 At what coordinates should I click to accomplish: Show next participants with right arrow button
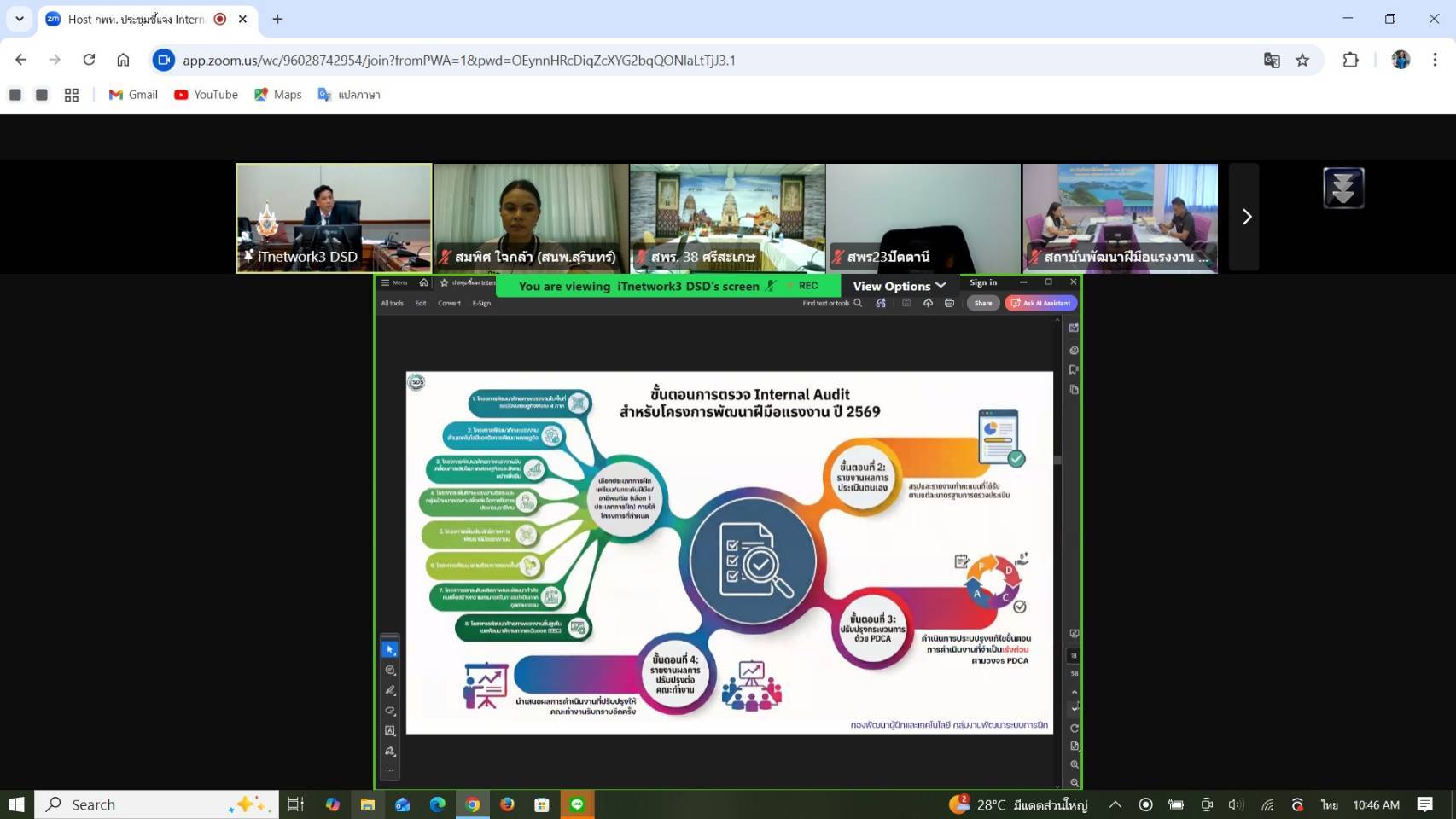pyautogui.click(x=1246, y=217)
